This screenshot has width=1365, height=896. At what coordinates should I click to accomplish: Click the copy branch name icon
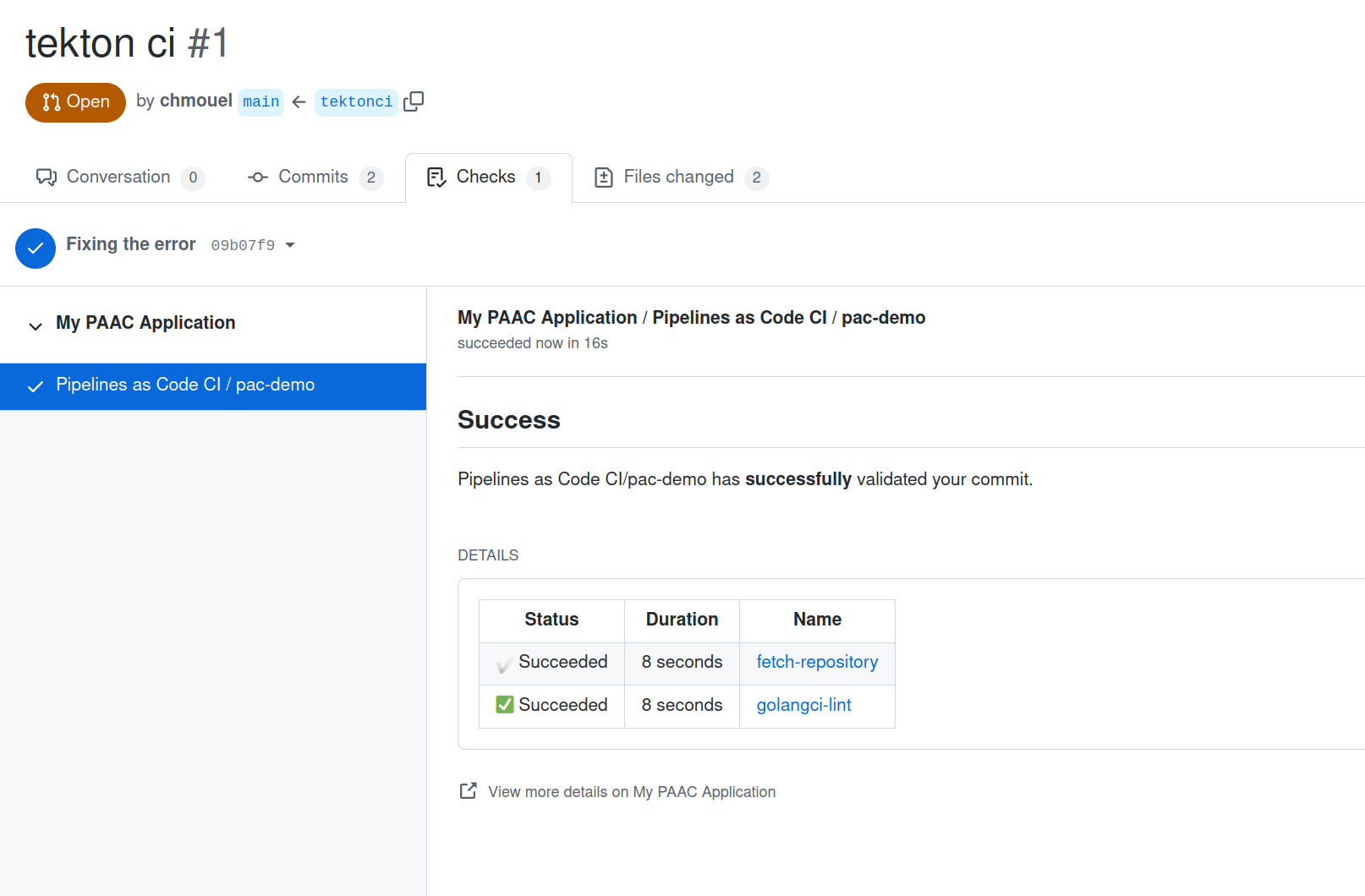(x=414, y=101)
